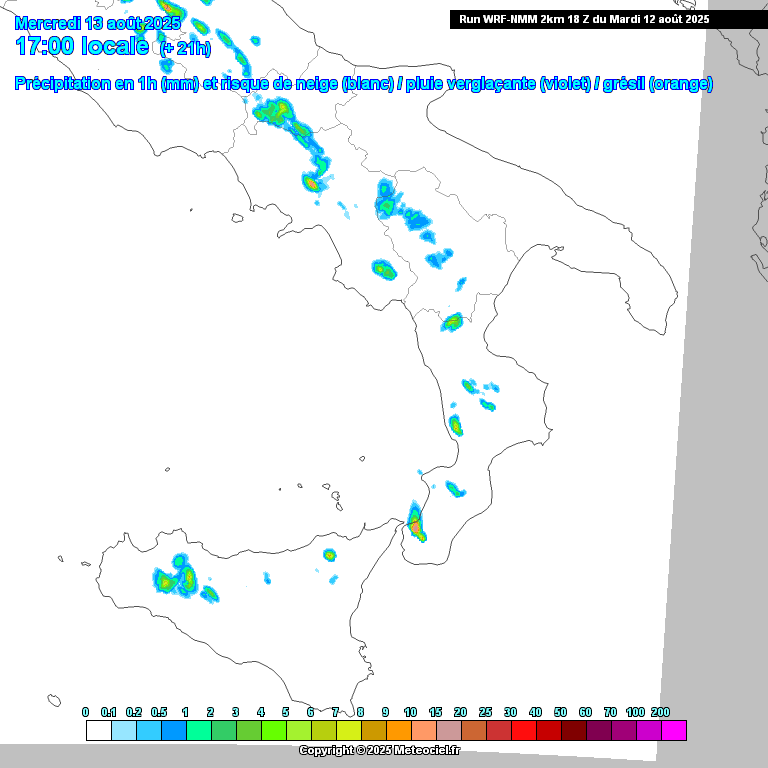
Task: Select the blue 0.5 mm legend swatch
Action: point(173,731)
